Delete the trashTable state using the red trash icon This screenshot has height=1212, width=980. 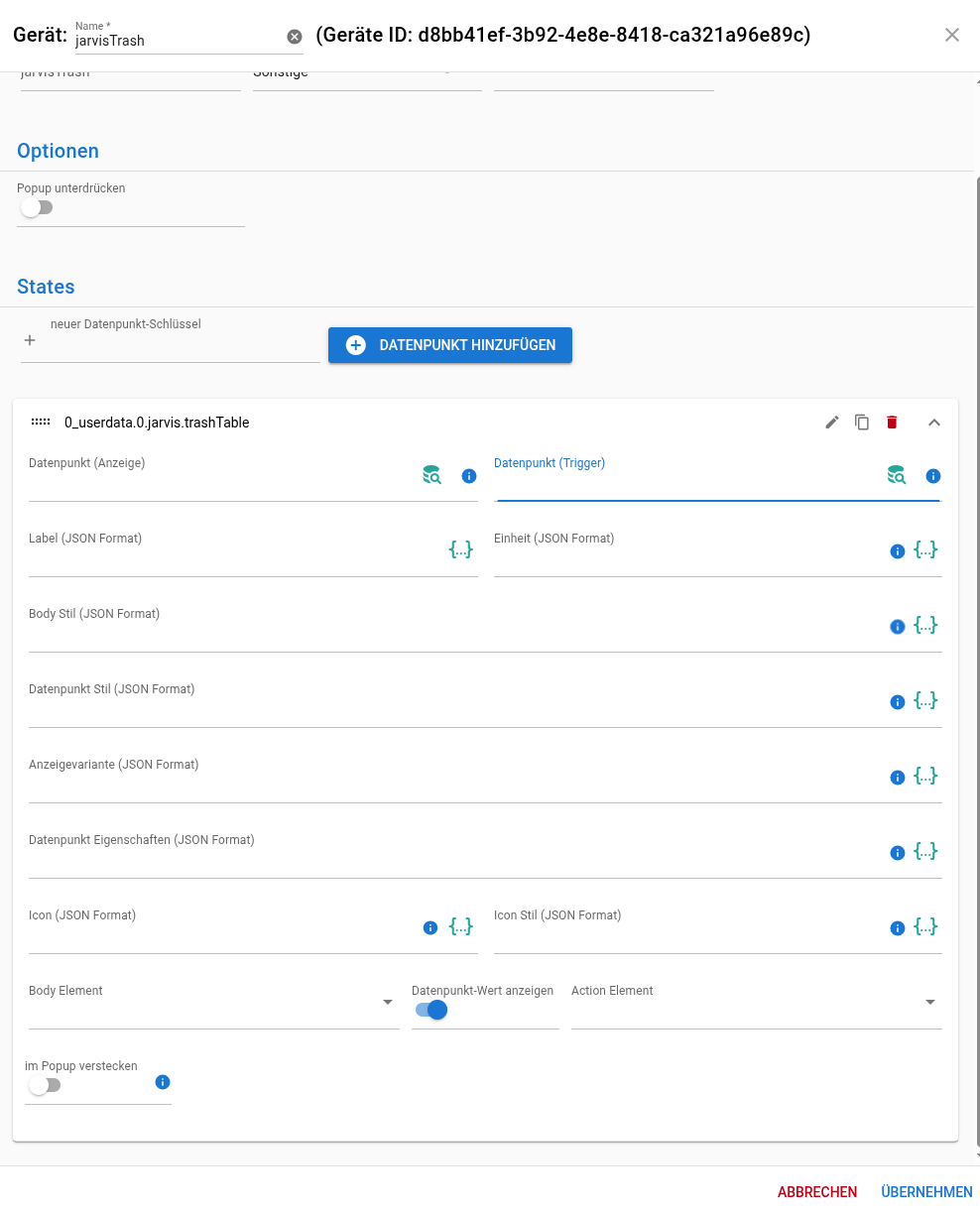[x=892, y=423]
